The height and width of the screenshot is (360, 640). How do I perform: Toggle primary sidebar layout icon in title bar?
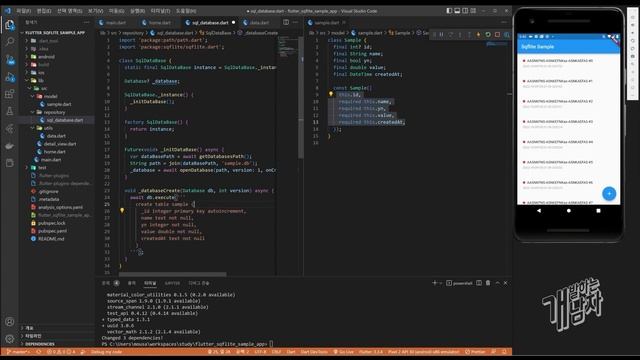pos(449,11)
